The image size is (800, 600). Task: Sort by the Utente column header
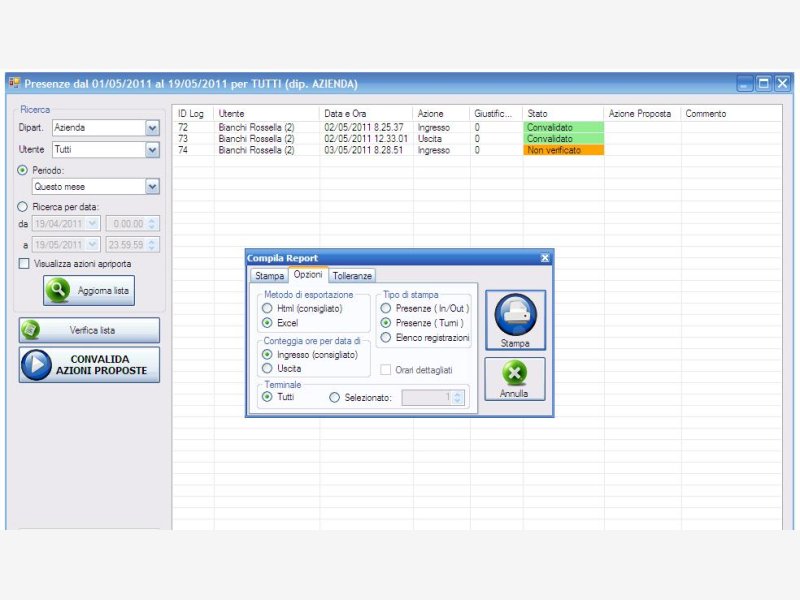[266, 113]
